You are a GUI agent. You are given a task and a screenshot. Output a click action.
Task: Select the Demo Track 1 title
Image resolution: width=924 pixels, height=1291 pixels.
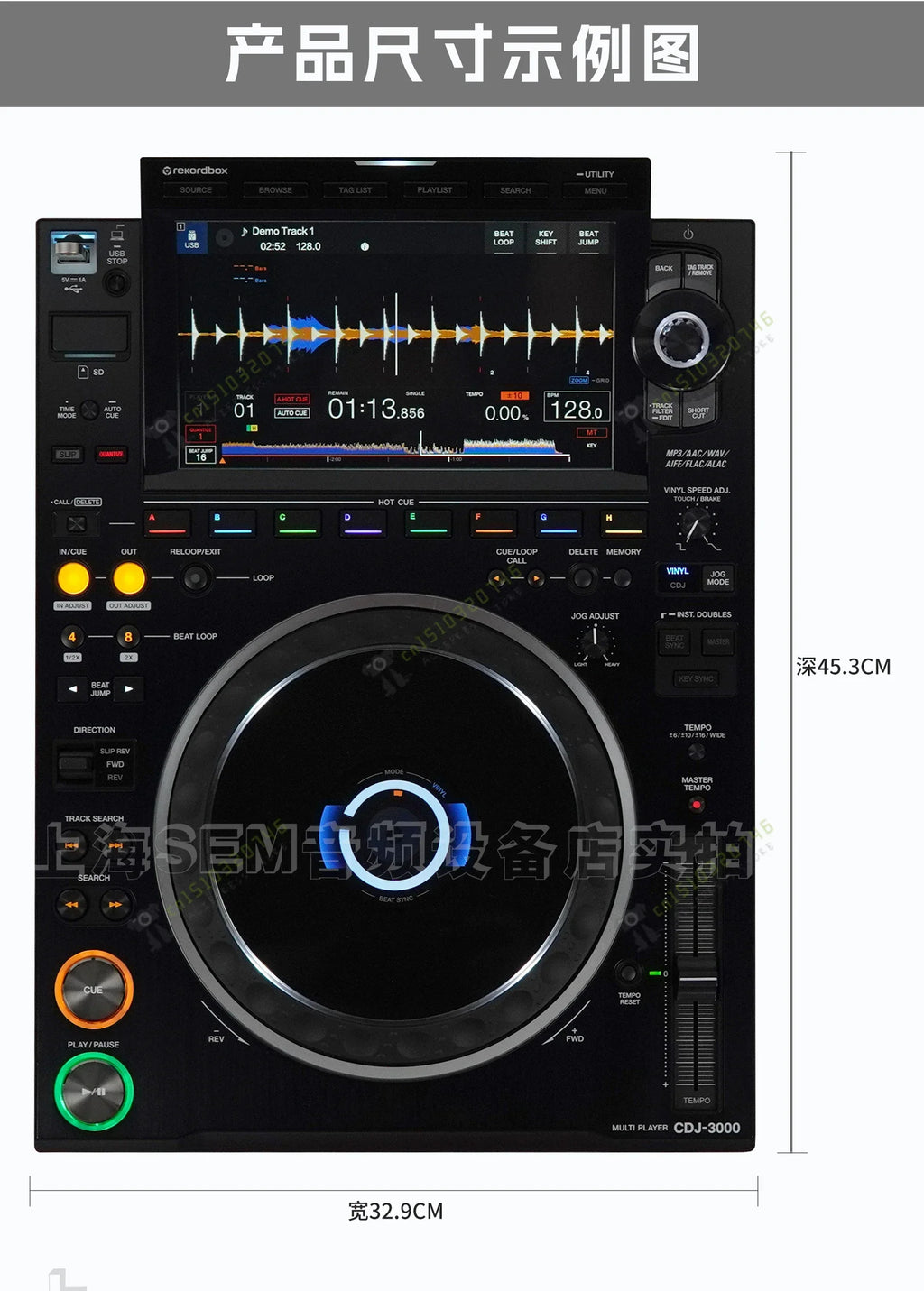282,232
